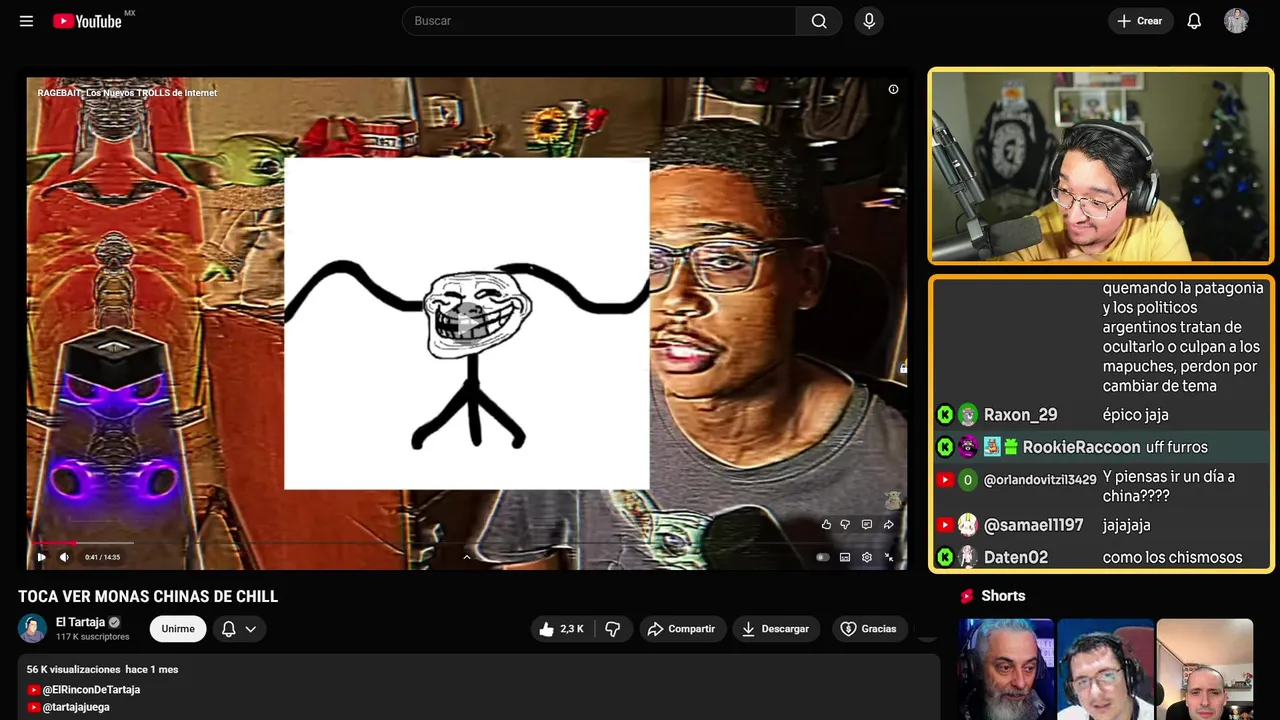Share from the in-player arrow icon
Image resolution: width=1280 pixels, height=720 pixels.
(x=888, y=524)
